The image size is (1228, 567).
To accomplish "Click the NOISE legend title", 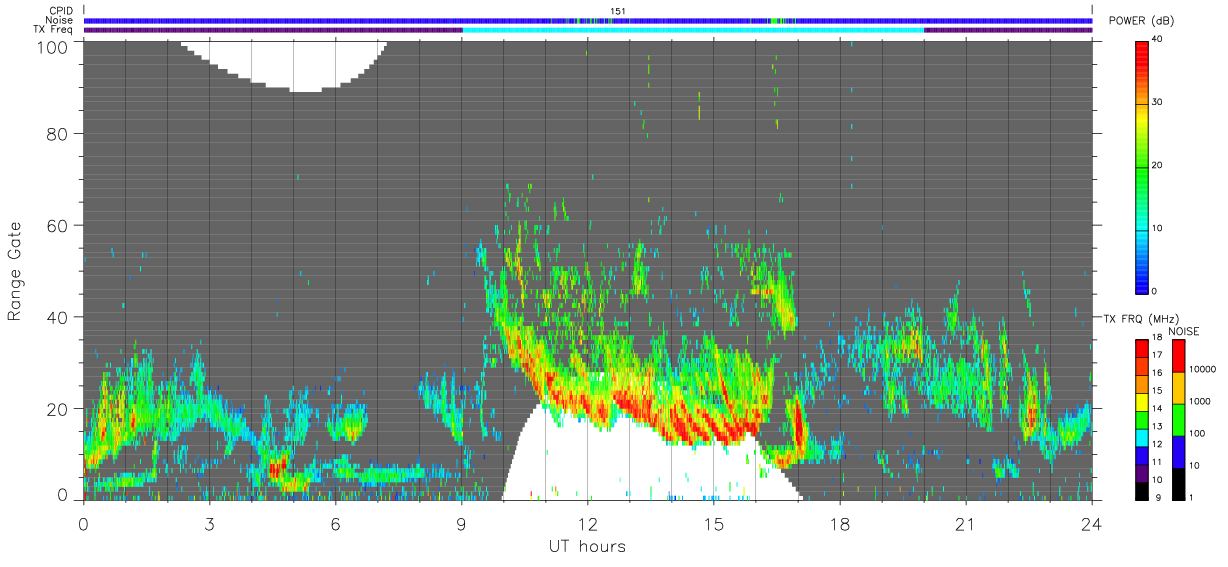I will (1182, 331).
